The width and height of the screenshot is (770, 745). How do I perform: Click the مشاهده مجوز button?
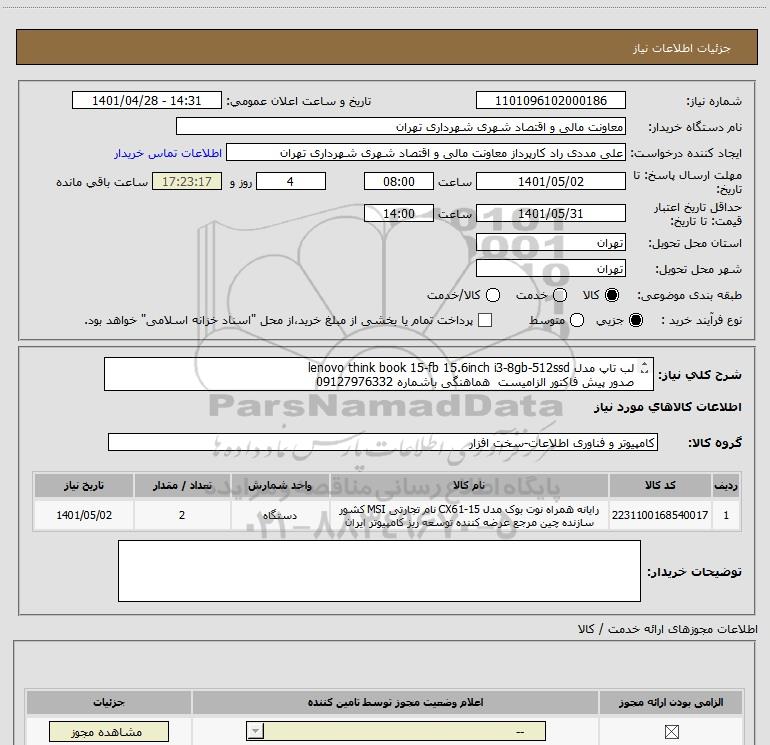[x=109, y=732]
